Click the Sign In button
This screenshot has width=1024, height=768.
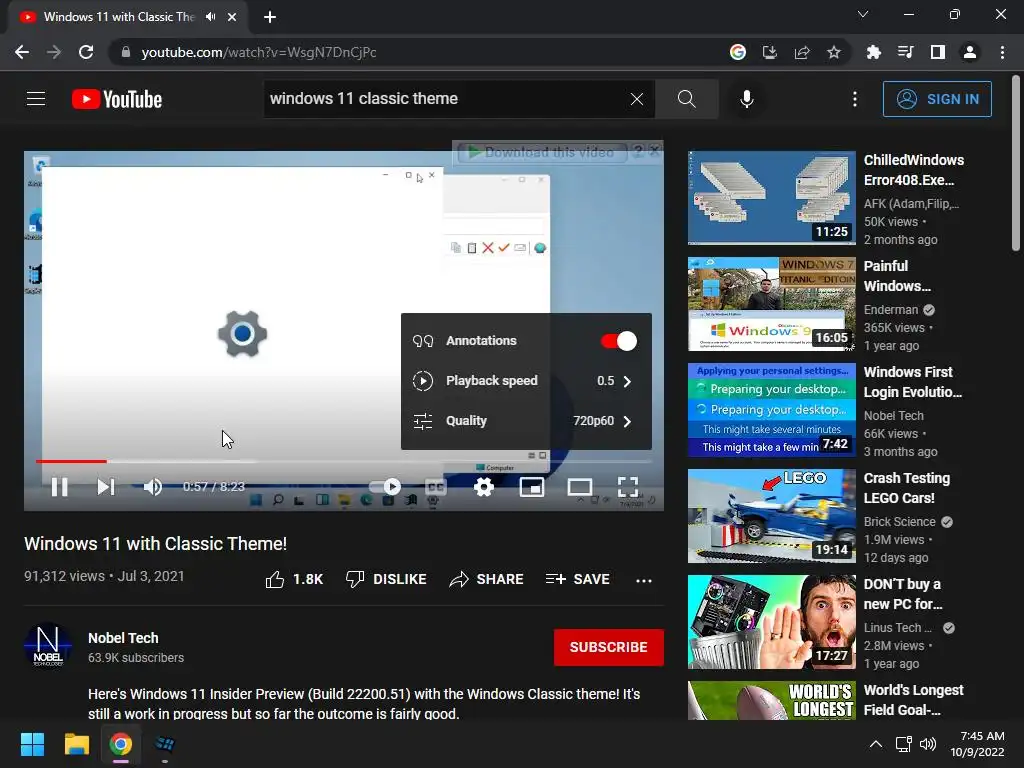click(x=936, y=99)
